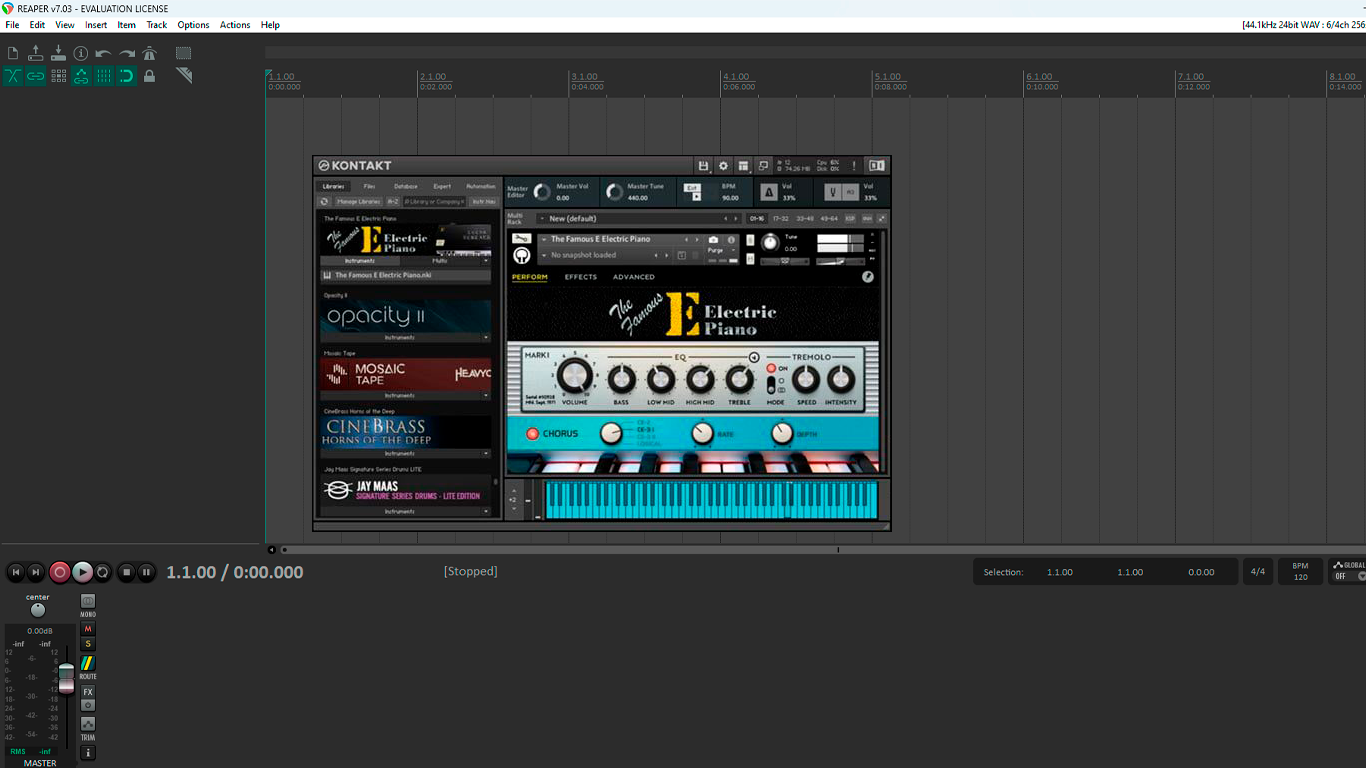
Task: Open master track FX button
Action: (88, 692)
